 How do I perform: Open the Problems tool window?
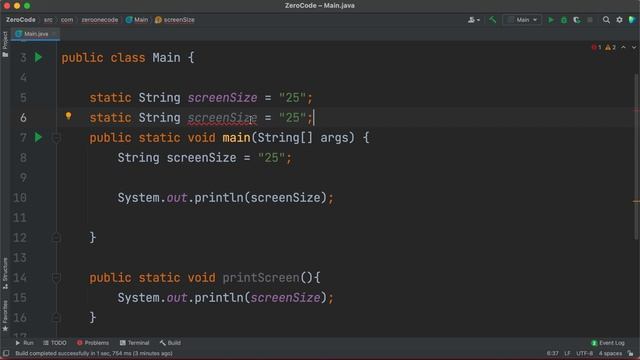[x=93, y=343]
